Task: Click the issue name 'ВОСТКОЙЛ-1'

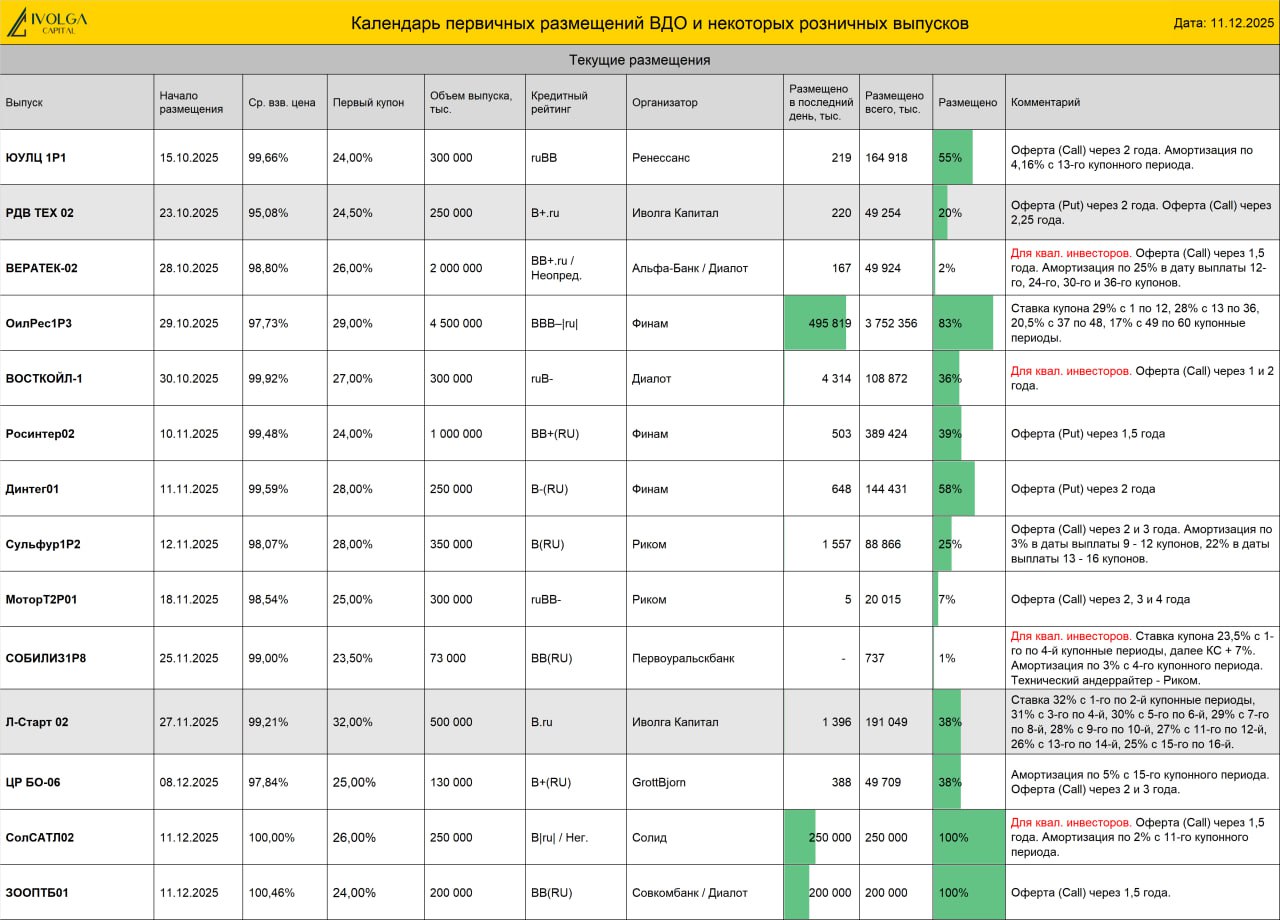Action: 44,378
